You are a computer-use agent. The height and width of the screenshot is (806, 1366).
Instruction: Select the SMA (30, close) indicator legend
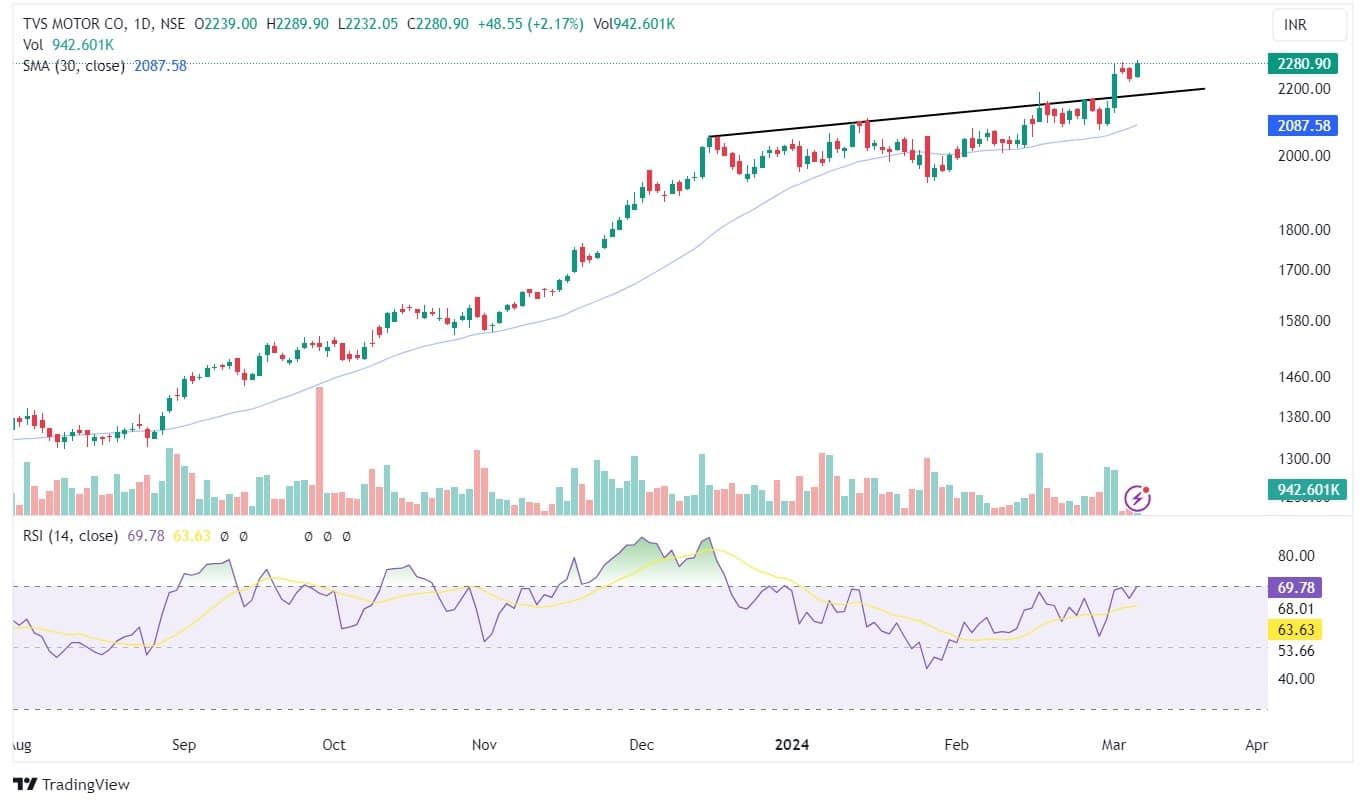(x=74, y=66)
